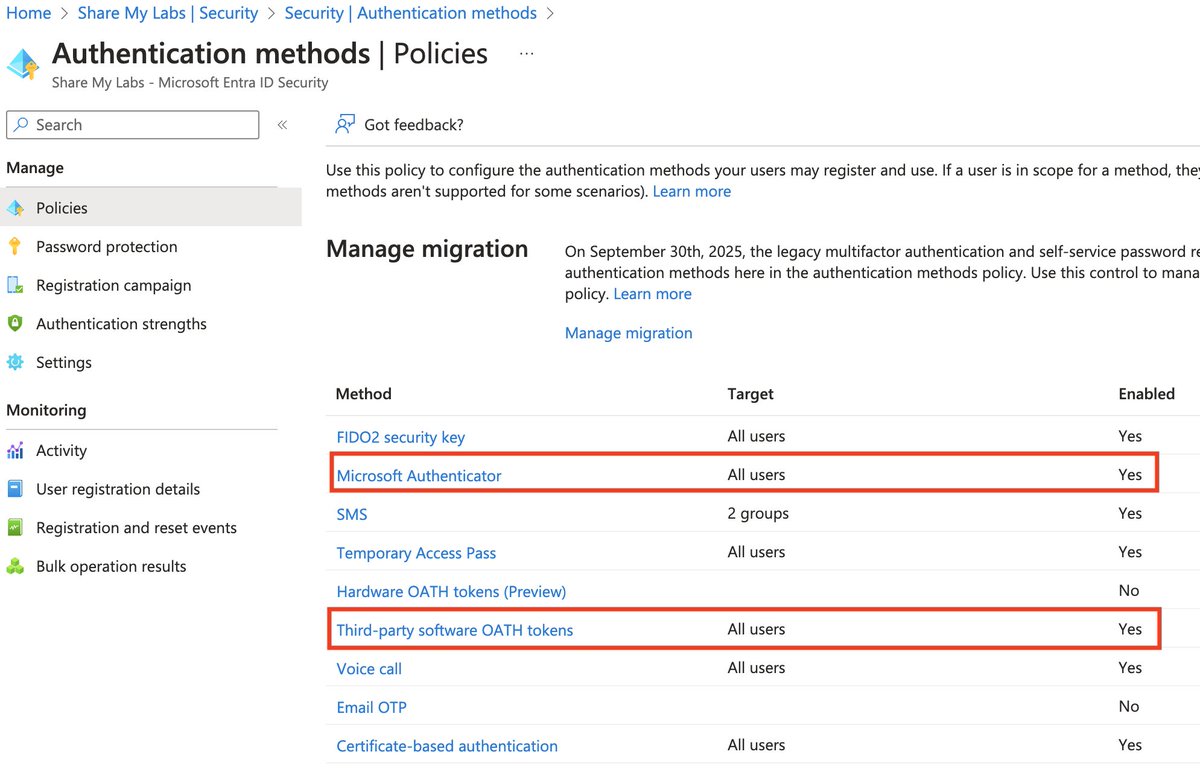Select Temporary Access Pass method
Image resolution: width=1200 pixels, height=775 pixels.
point(416,553)
